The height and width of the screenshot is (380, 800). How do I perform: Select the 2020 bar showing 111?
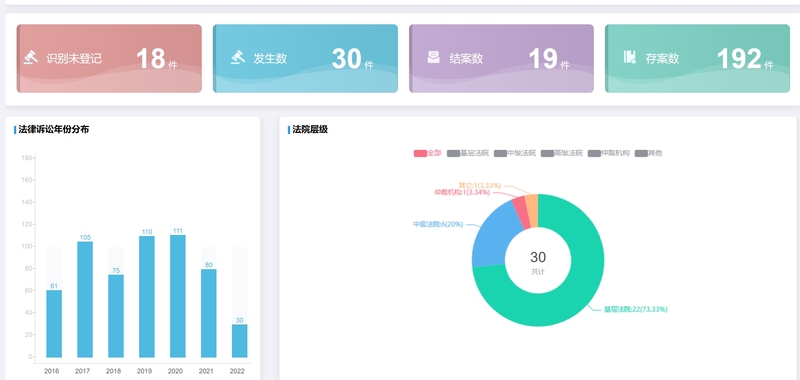pyautogui.click(x=178, y=296)
